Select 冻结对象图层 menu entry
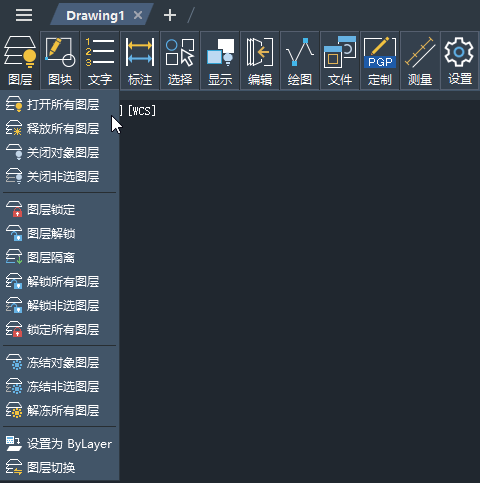This screenshot has width=480, height=483. pos(59,363)
